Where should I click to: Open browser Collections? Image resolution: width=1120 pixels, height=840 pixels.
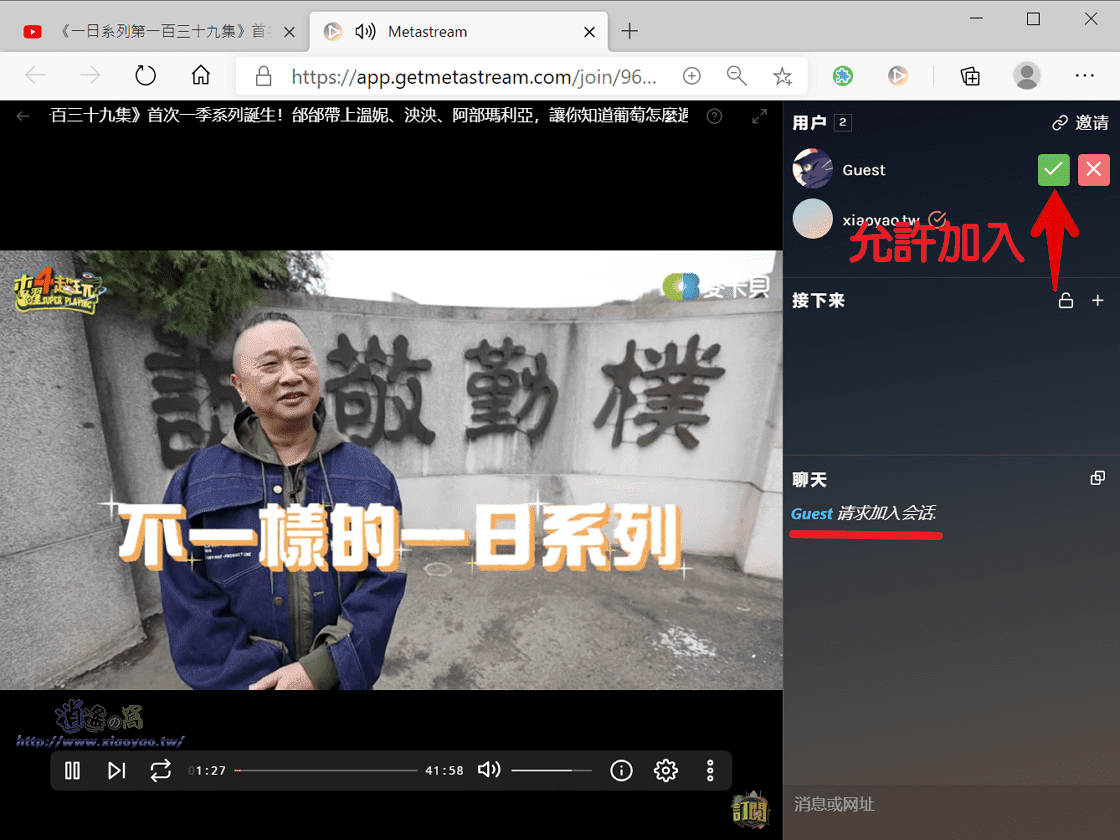[970, 76]
